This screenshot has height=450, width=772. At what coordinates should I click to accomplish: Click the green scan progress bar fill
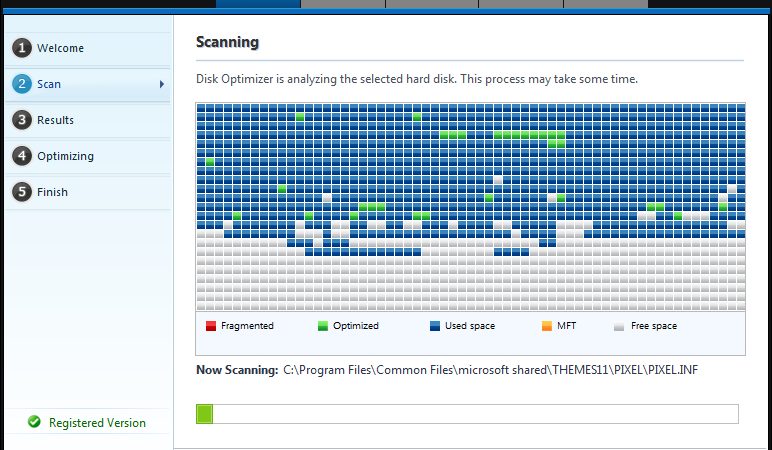point(204,414)
